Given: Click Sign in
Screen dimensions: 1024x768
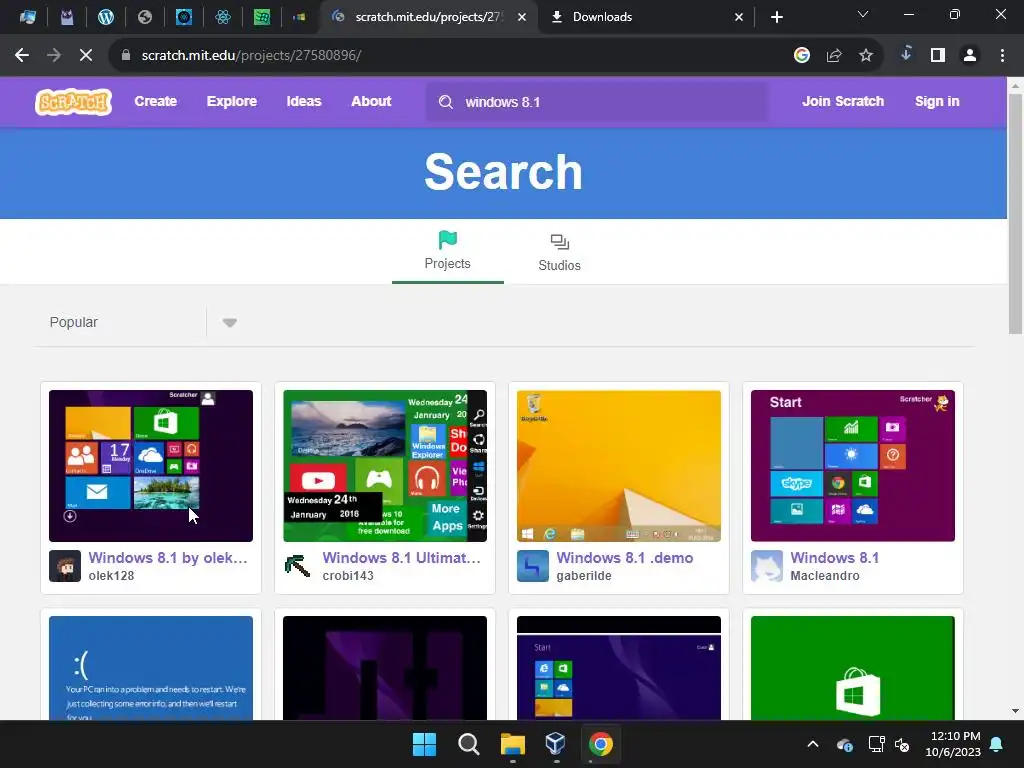Looking at the screenshot, I should tap(936, 101).
